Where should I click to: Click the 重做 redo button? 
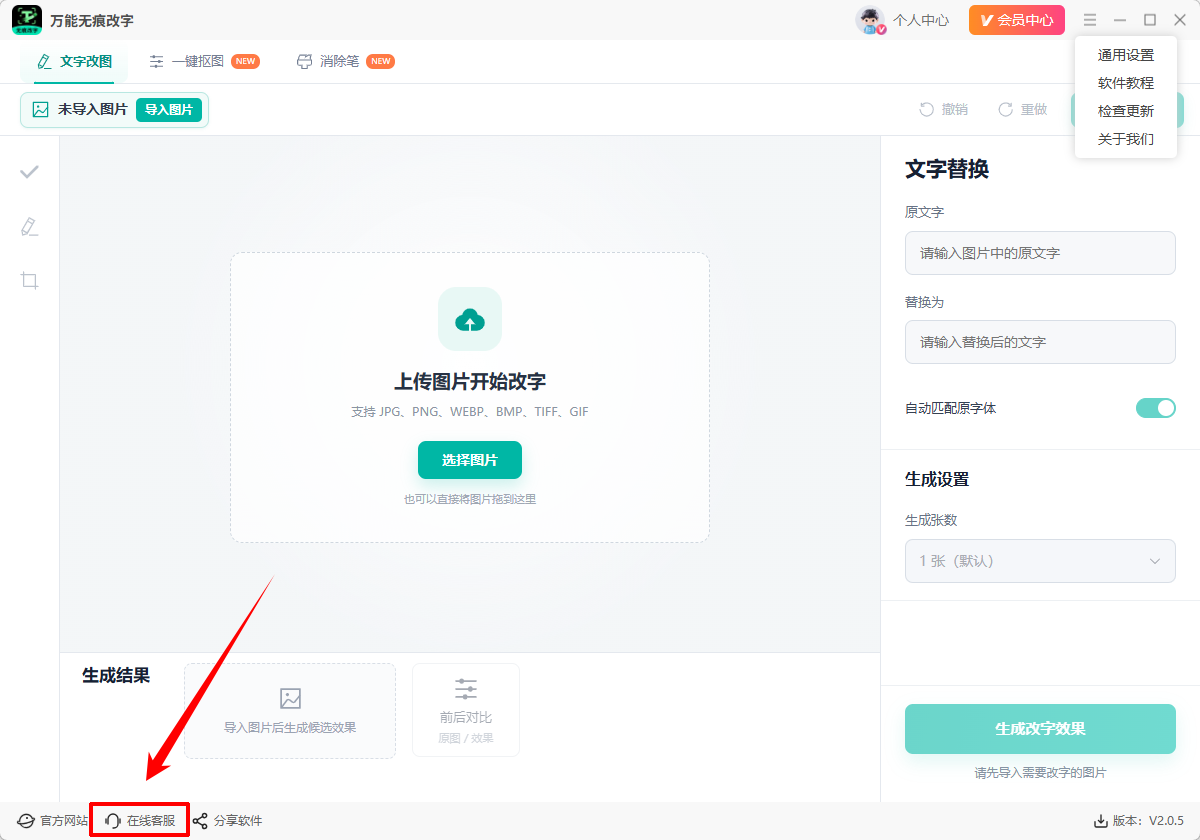coord(1022,110)
